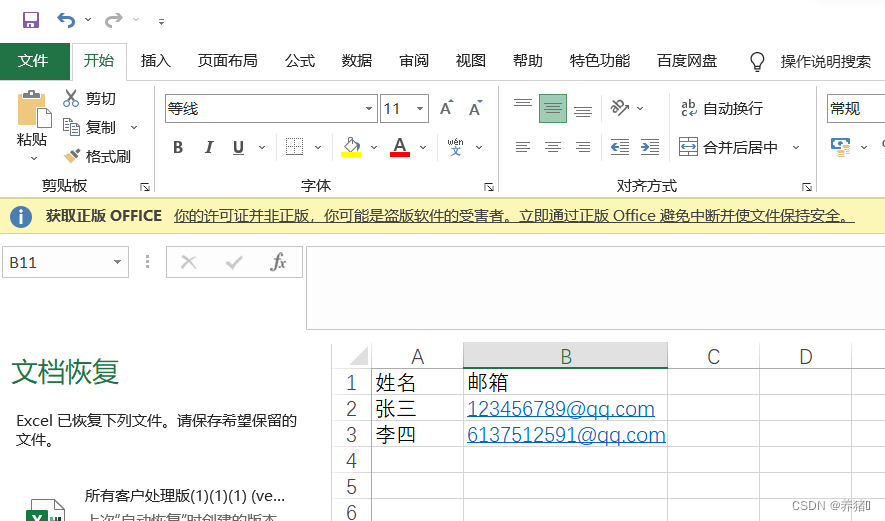Apply the red font color
The image size is (885, 521).
click(400, 147)
